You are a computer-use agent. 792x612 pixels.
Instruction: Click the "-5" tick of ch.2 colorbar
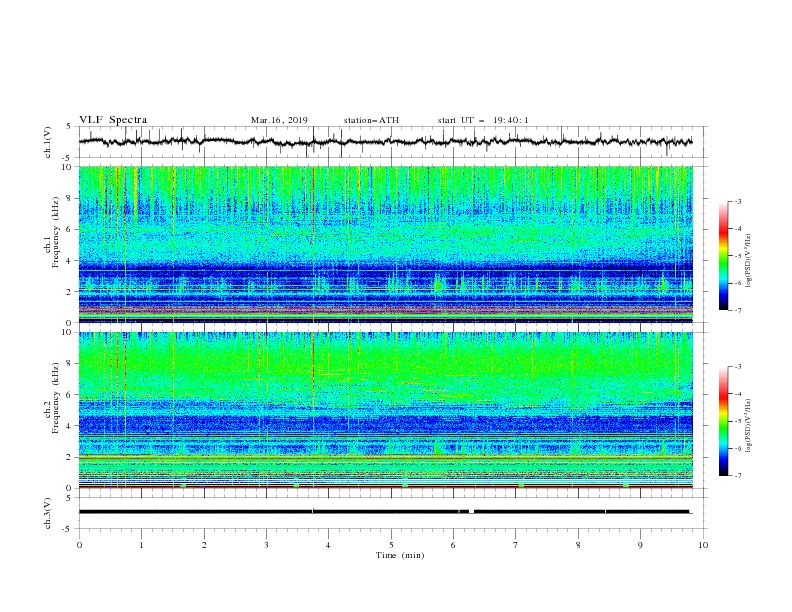(x=737, y=421)
